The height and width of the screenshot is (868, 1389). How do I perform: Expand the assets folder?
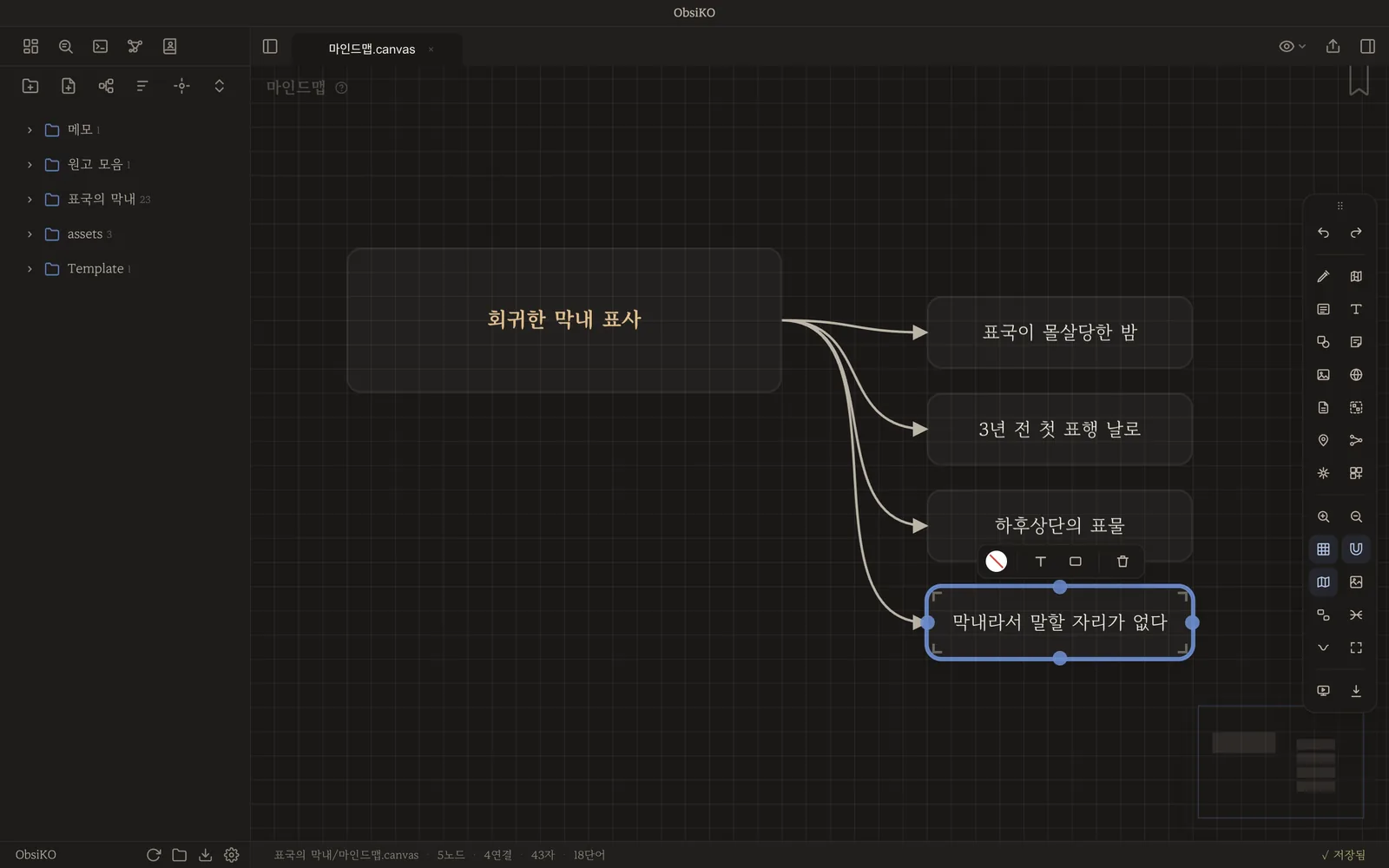coord(30,233)
